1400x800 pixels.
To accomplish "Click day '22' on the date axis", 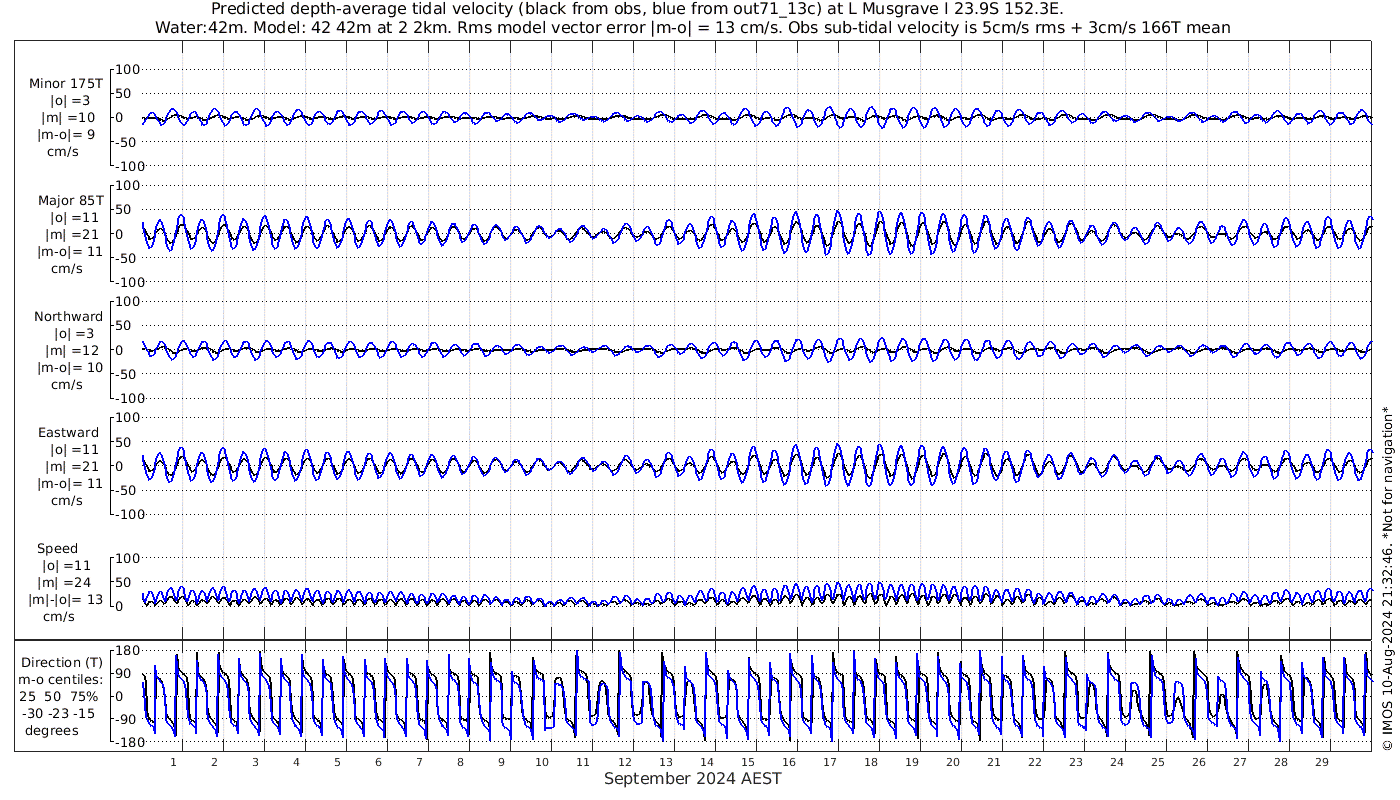I will pos(1034,762).
